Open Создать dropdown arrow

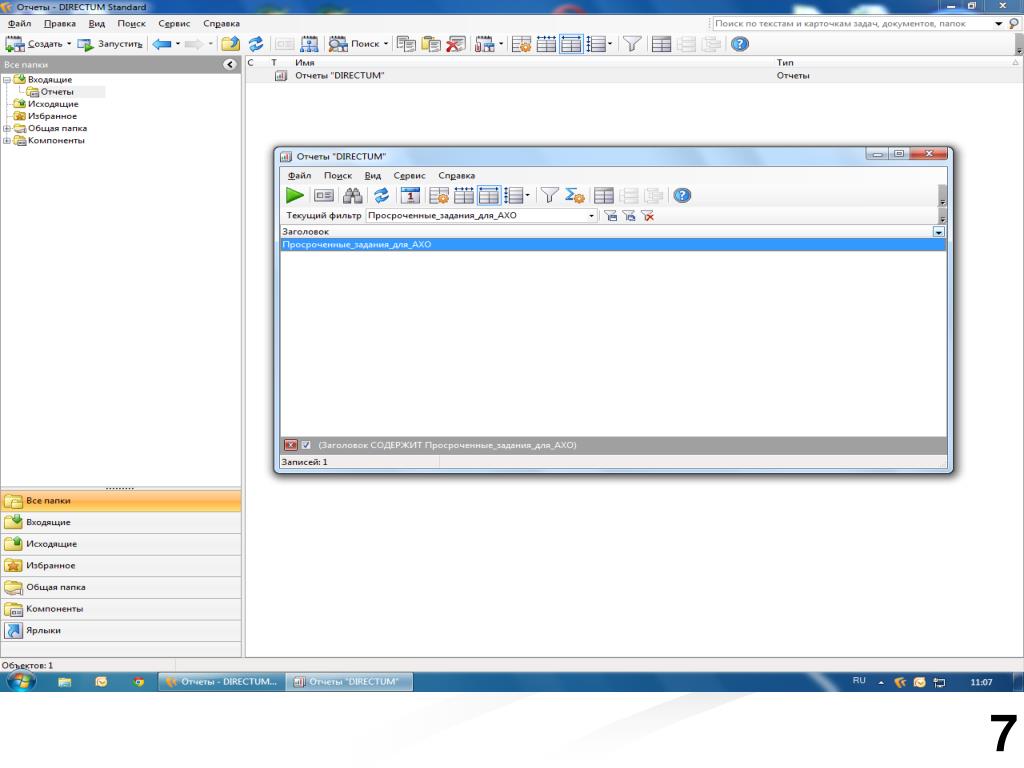click(69, 44)
